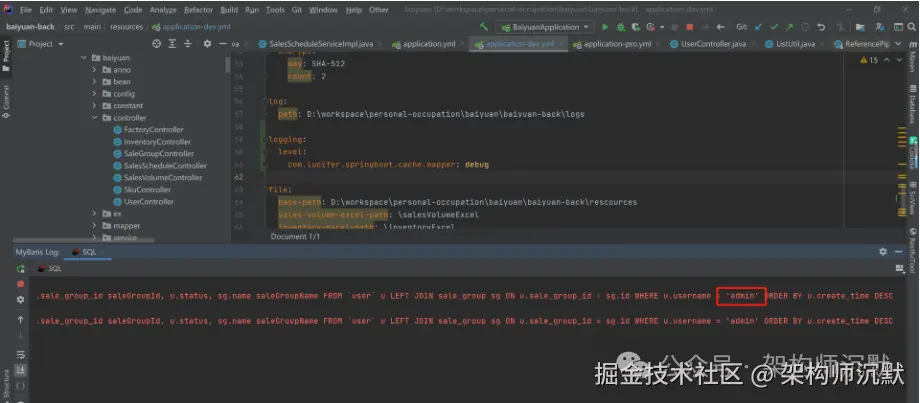Show hidden editor tabs chevron

pos(898,44)
